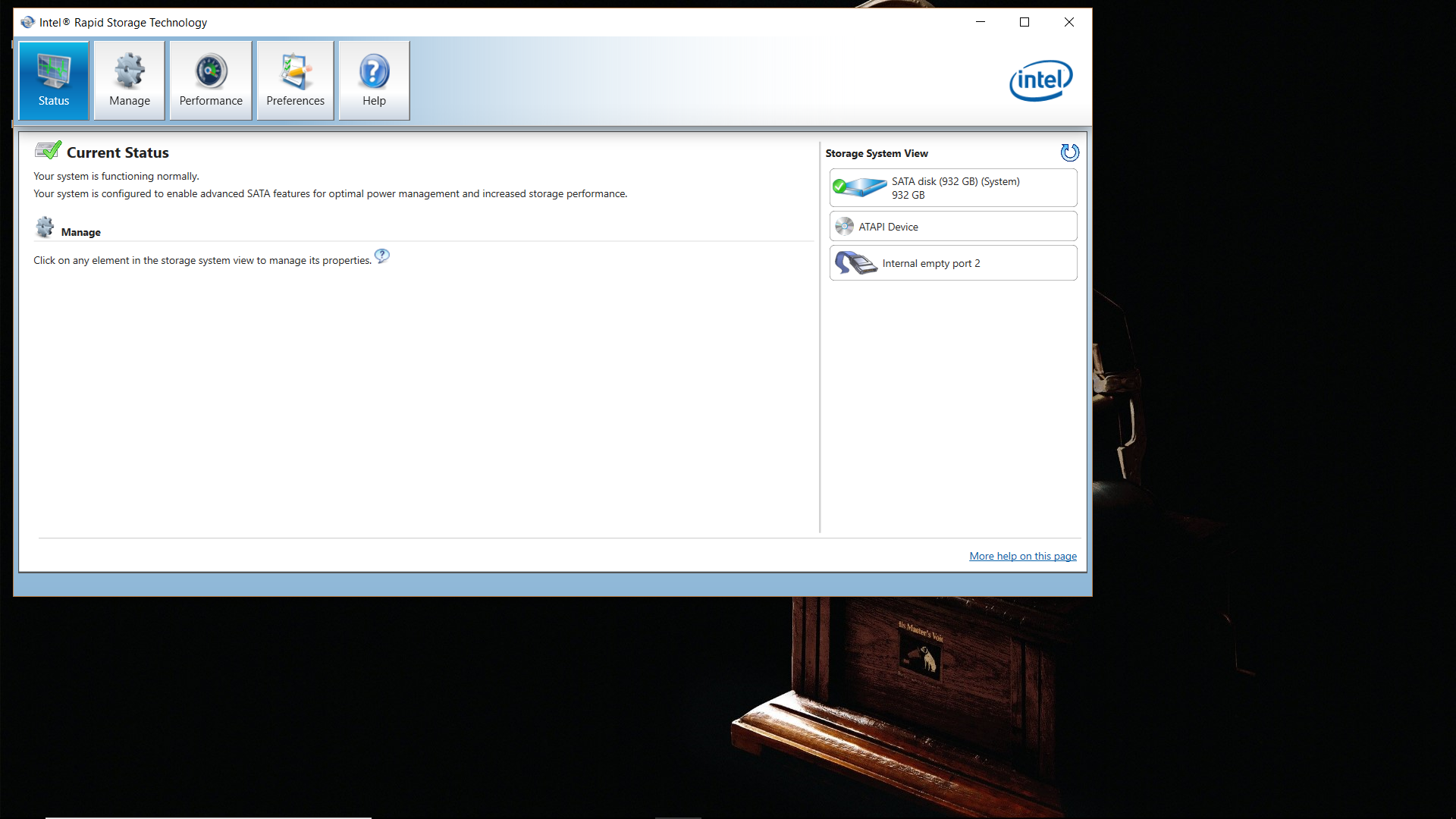Click the Manage gear icon in Status page

point(45,227)
